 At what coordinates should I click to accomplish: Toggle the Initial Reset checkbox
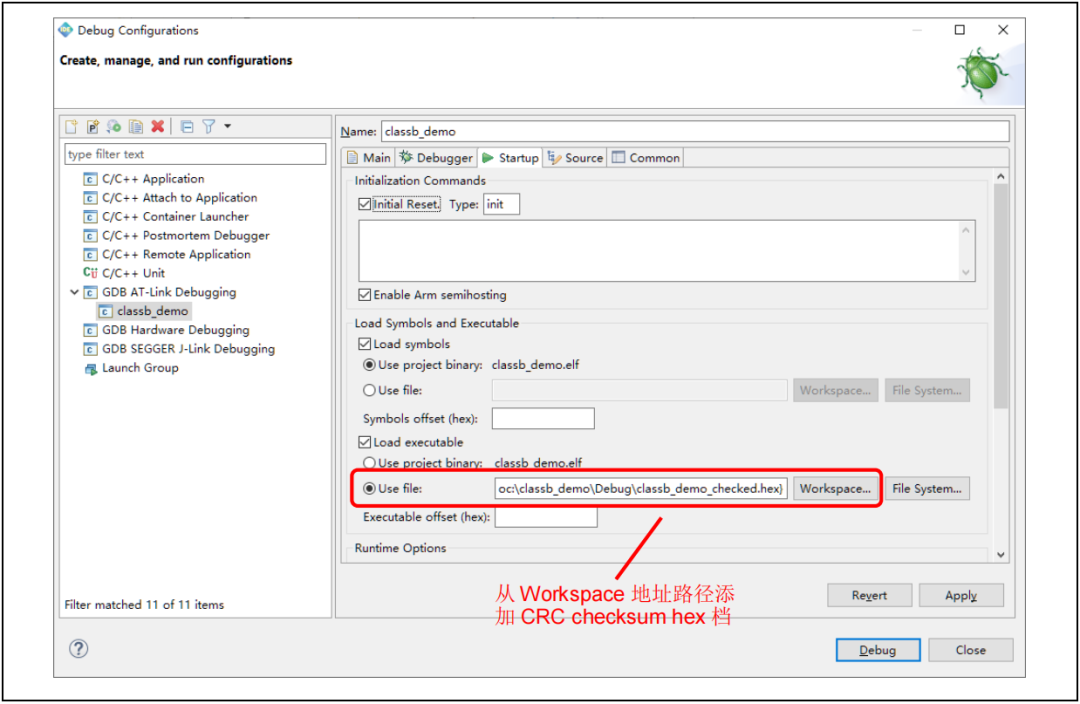pos(365,204)
